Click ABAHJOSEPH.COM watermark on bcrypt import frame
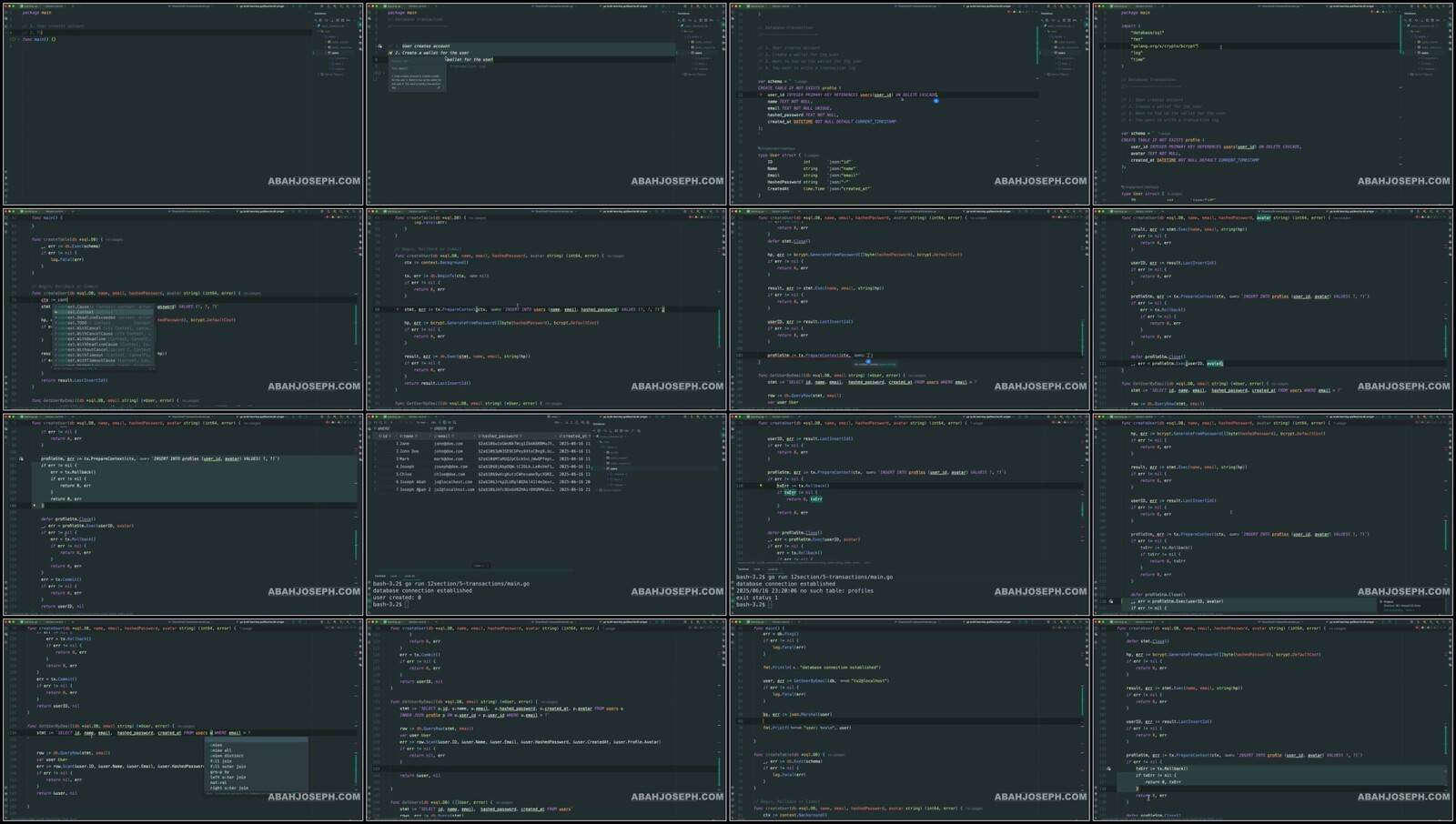This screenshot has width=1456, height=824. pyautogui.click(x=1404, y=181)
